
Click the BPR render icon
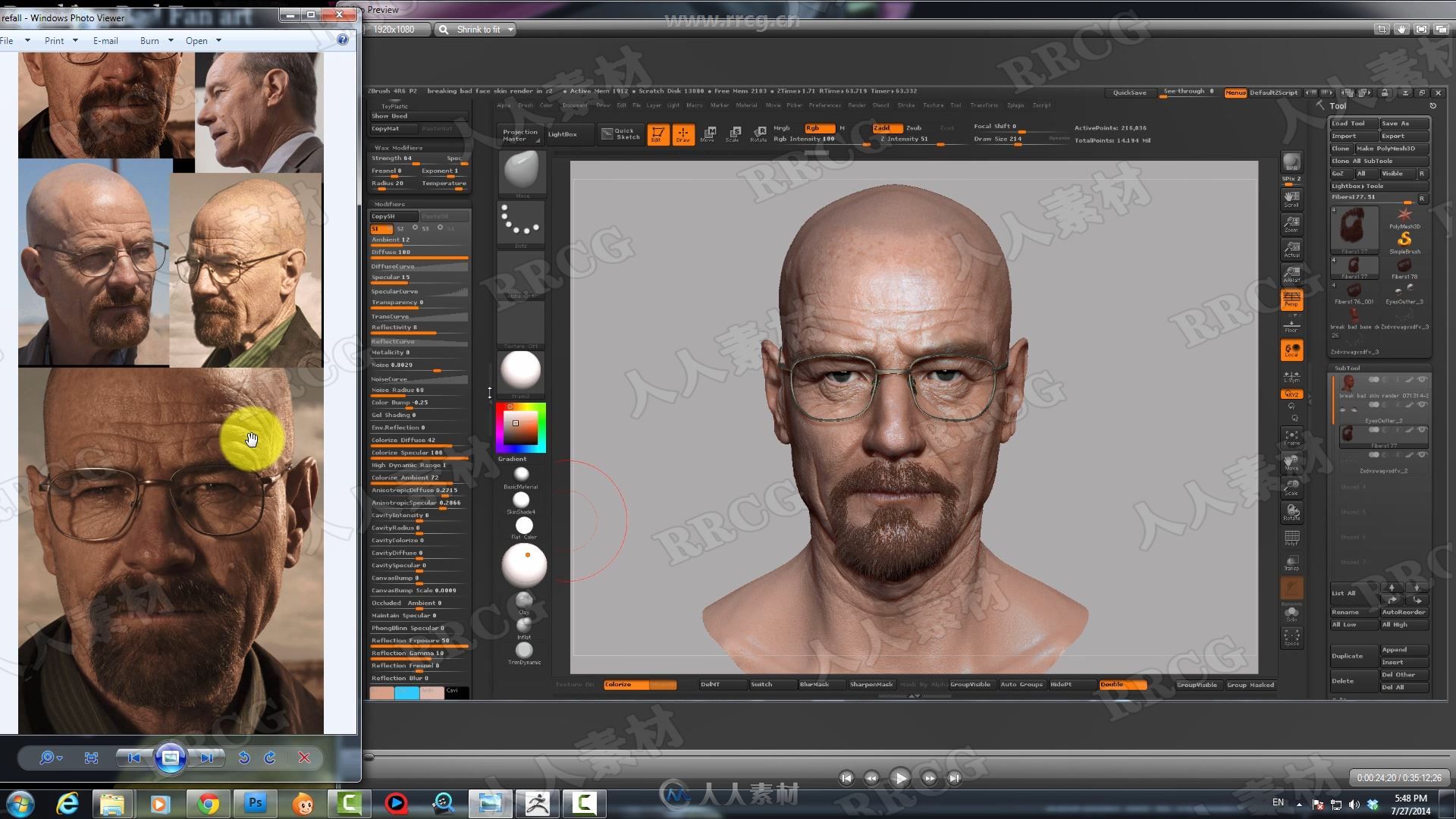click(x=1291, y=162)
